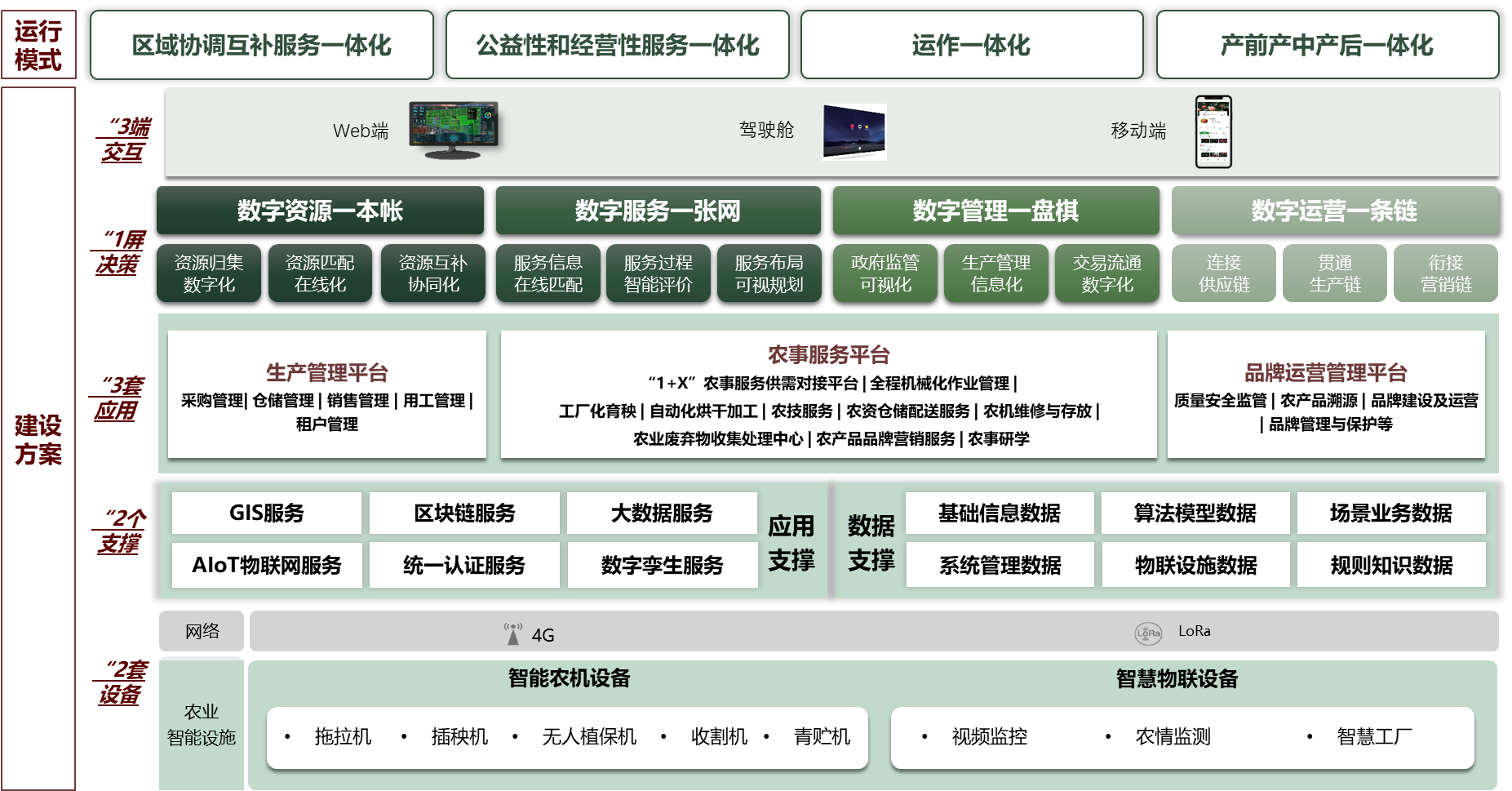Open the 基础信息数据 module
Image resolution: width=1512 pixels, height=791 pixels.
tap(999, 513)
